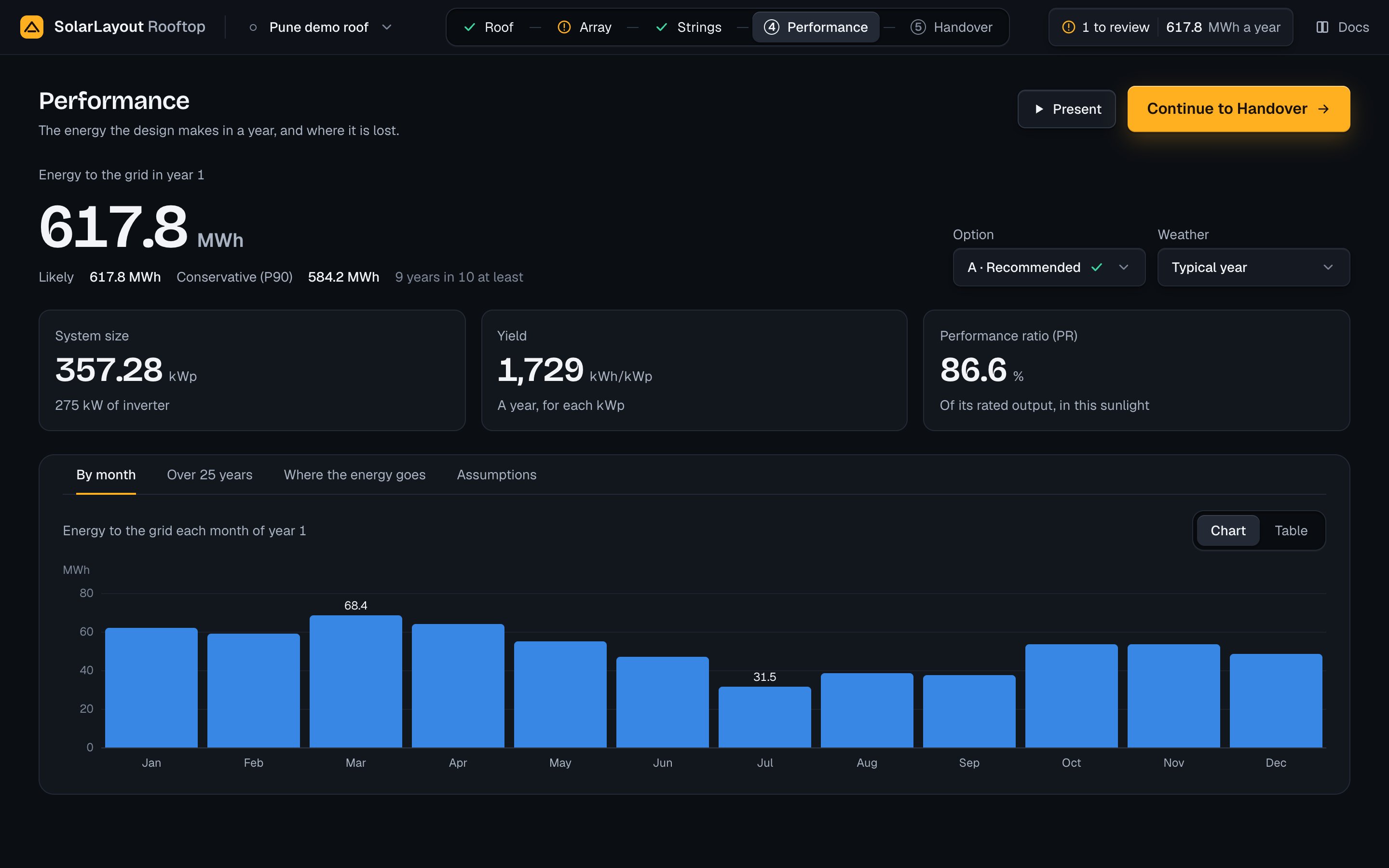Click the review warning icon beside '1 to review'
The image size is (1389, 868).
point(1068,27)
